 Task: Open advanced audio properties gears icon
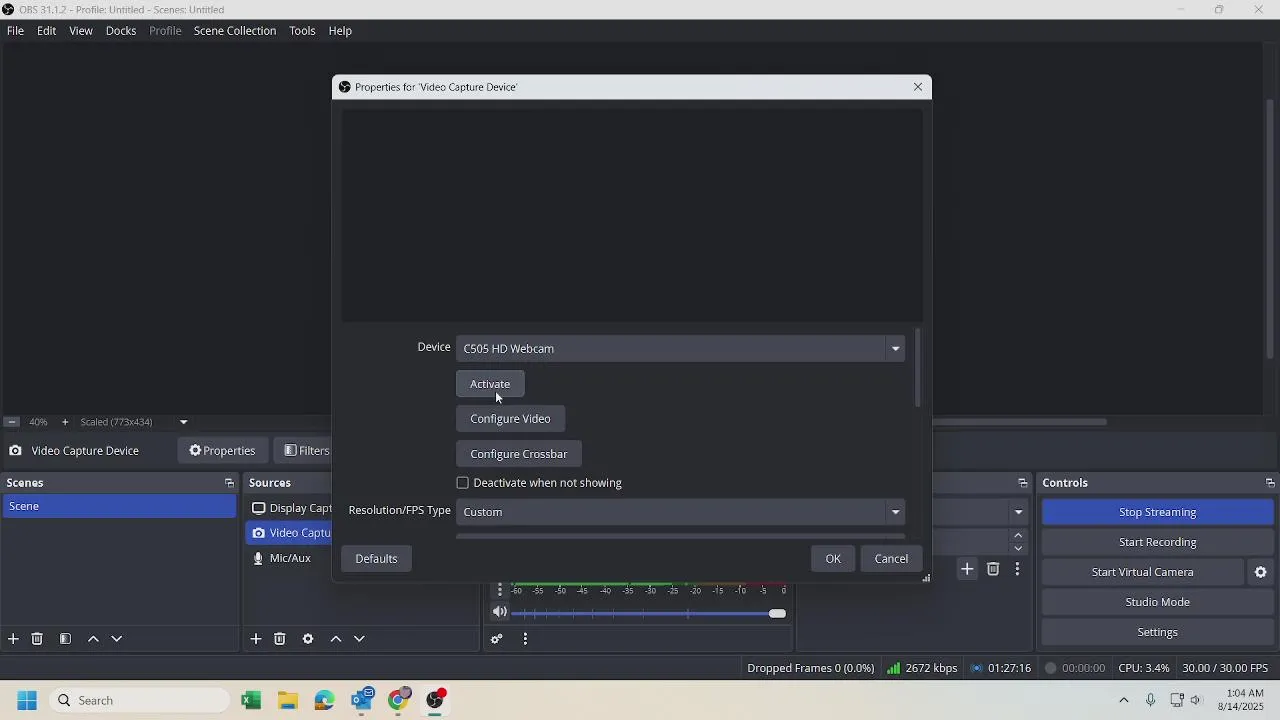click(x=497, y=639)
